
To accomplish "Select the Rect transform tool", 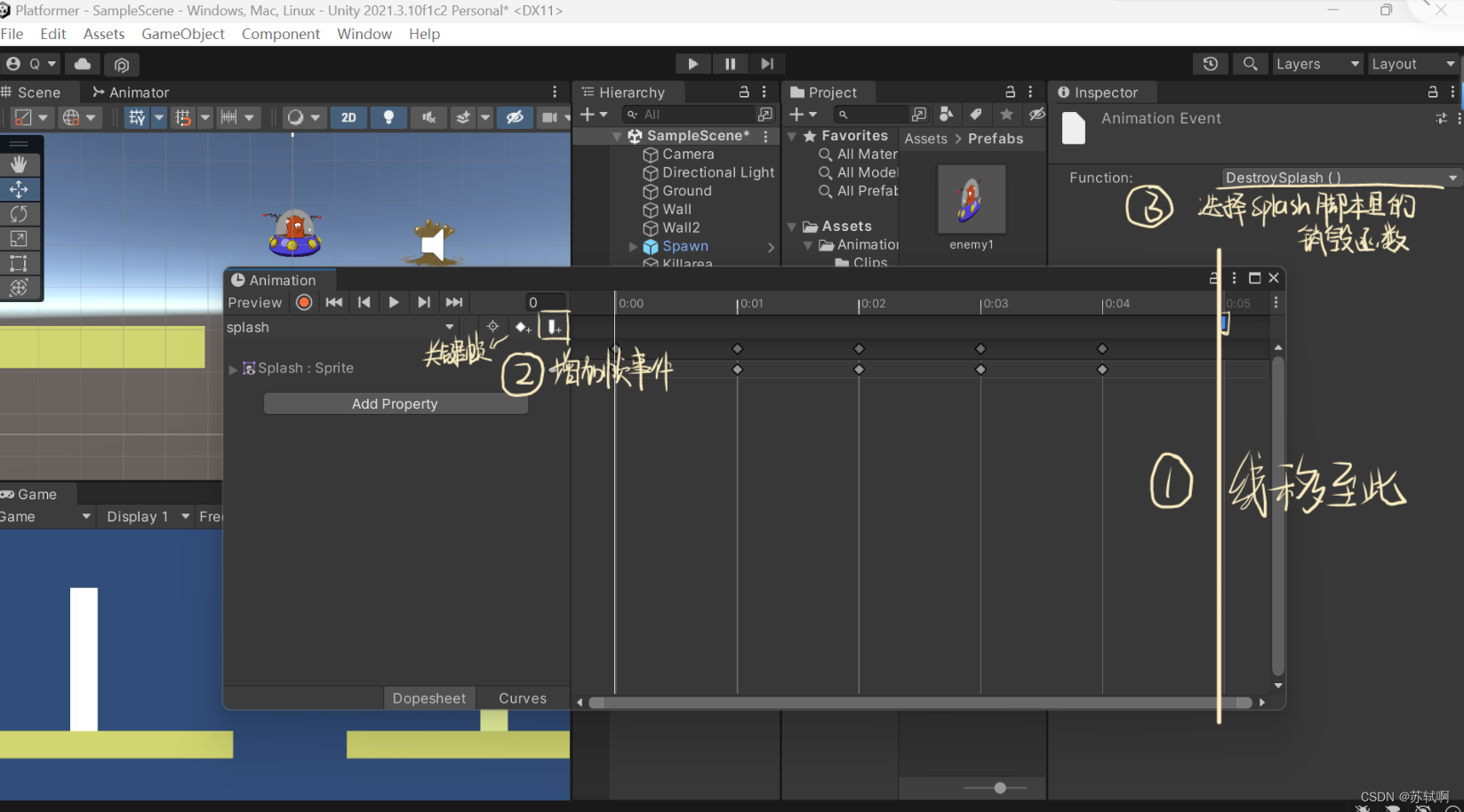I will pyautogui.click(x=20, y=263).
